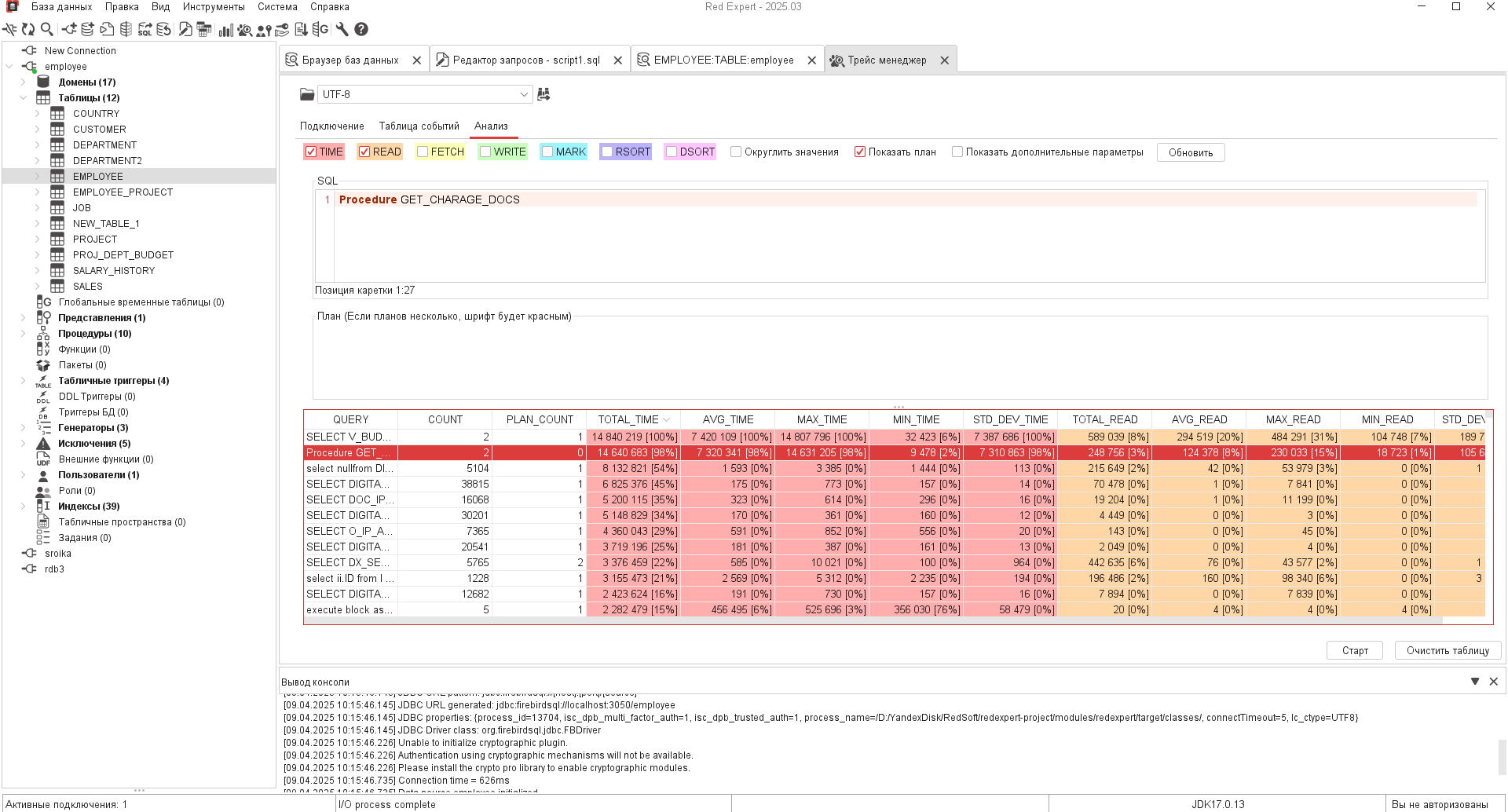Viewport: 1508px width, 812px height.
Task: Open the UTF-8 encoding dropdown
Action: pos(524,94)
